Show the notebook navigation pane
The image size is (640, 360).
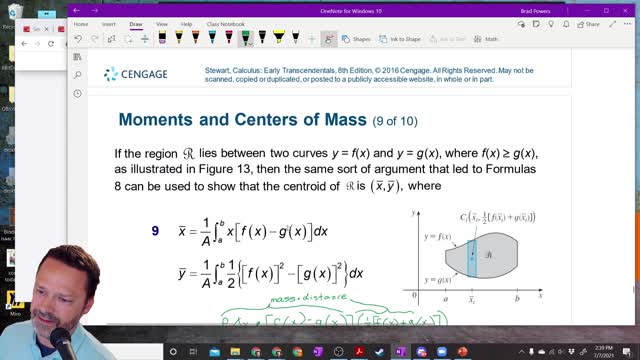coord(77,57)
